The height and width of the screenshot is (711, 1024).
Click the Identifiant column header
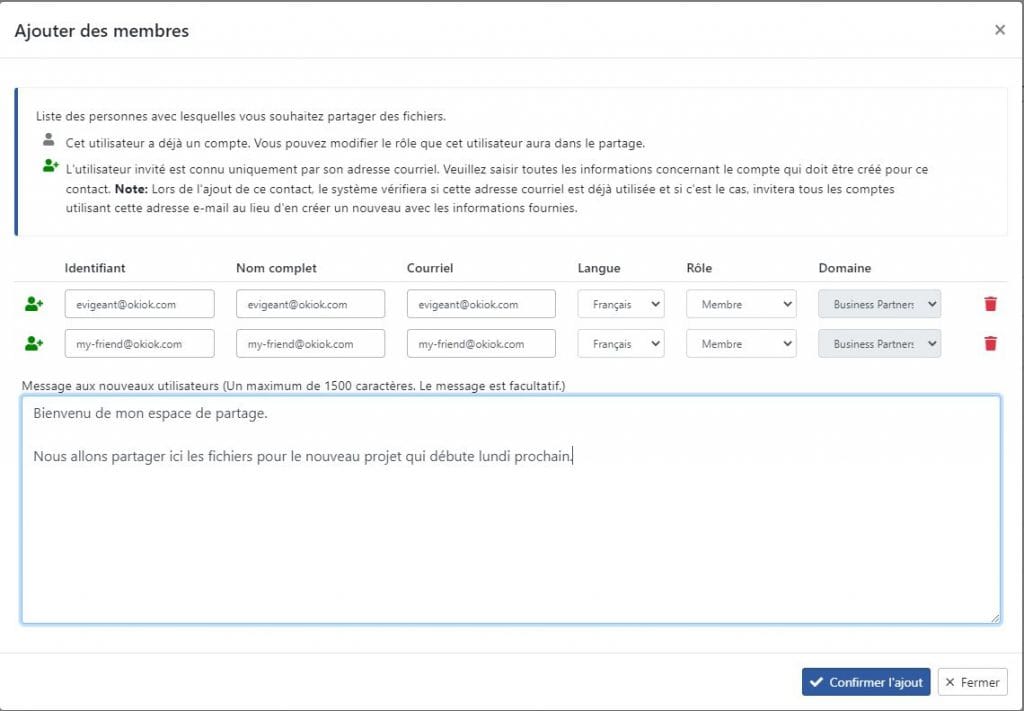pyautogui.click(x=95, y=268)
